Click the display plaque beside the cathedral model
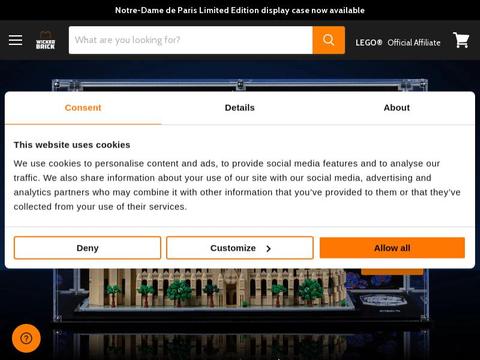The width and height of the screenshot is (480, 360). [x=382, y=300]
